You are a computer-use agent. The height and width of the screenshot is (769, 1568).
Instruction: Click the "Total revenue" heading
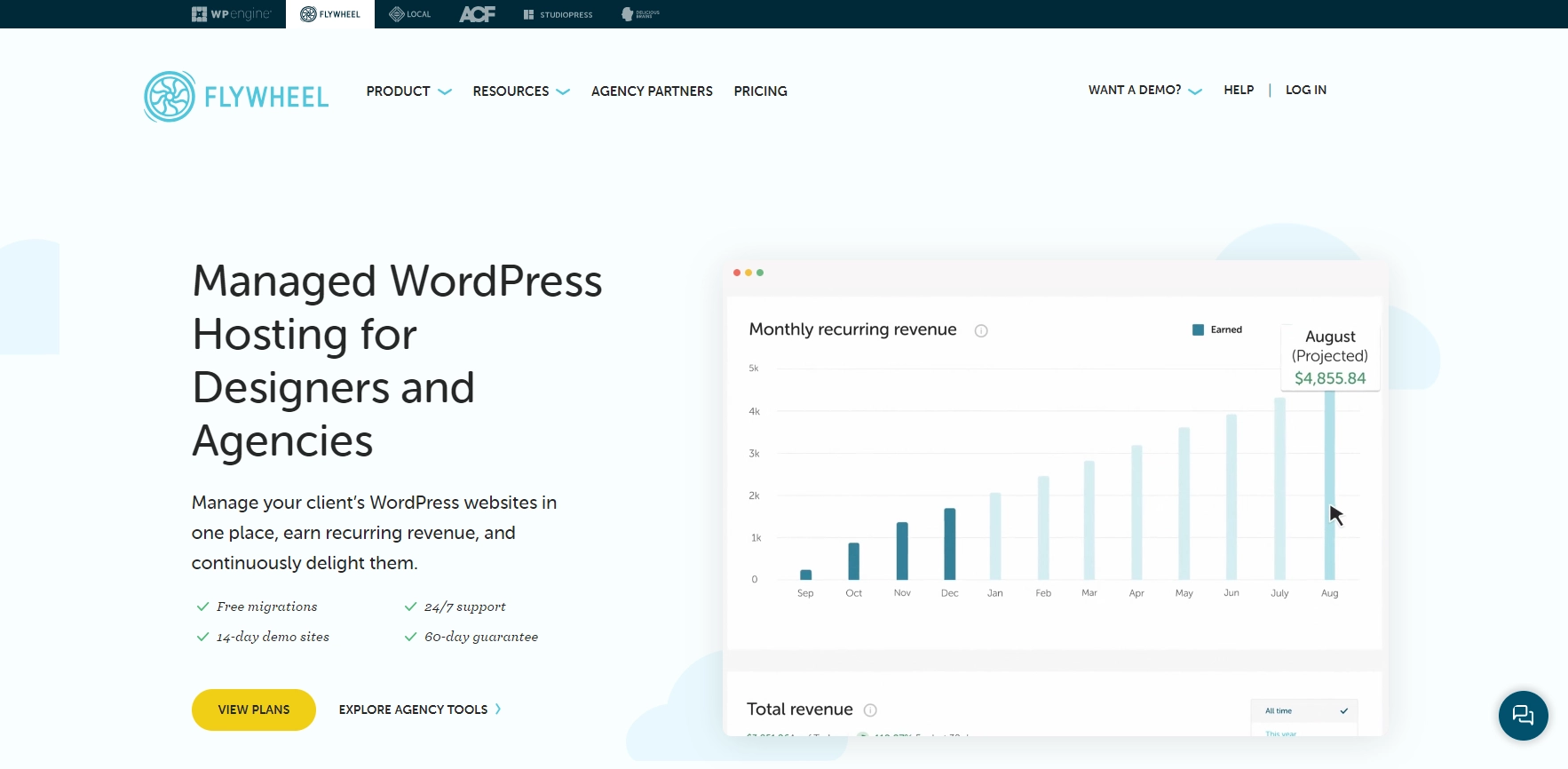[800, 710]
